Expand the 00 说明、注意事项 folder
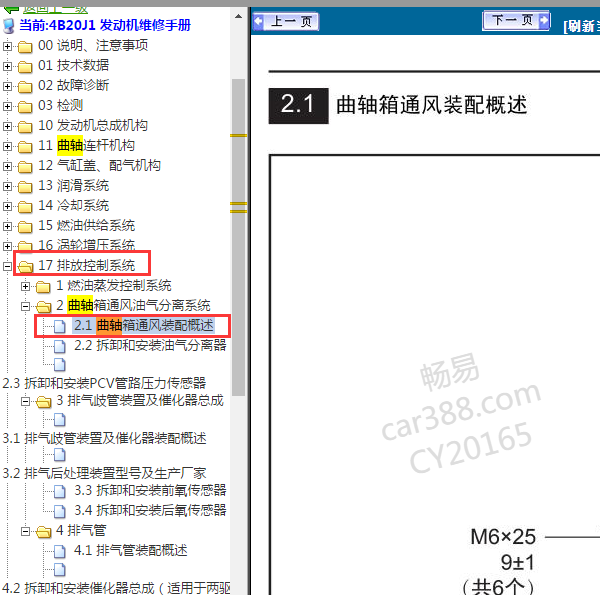This screenshot has width=600, height=595. coord(7,46)
